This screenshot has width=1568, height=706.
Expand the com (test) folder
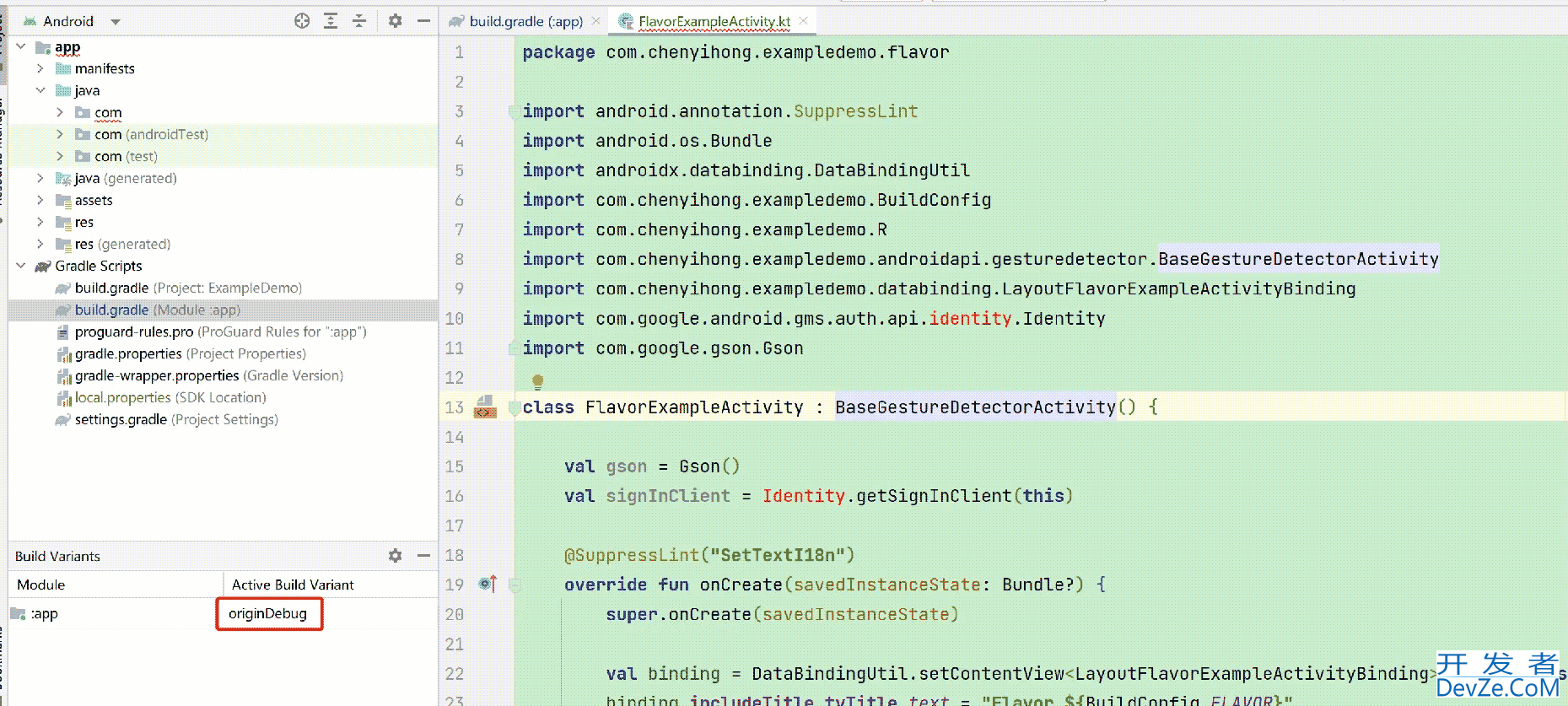(60, 156)
